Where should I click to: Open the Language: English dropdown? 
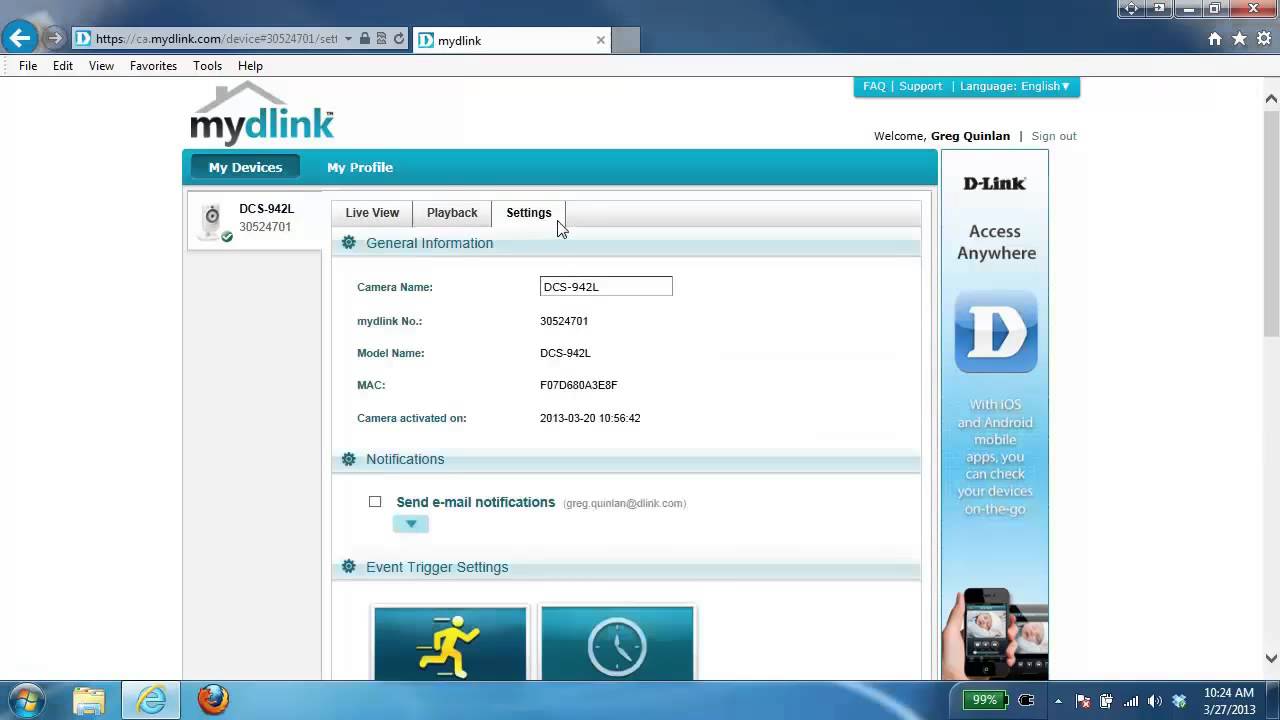pos(1015,86)
